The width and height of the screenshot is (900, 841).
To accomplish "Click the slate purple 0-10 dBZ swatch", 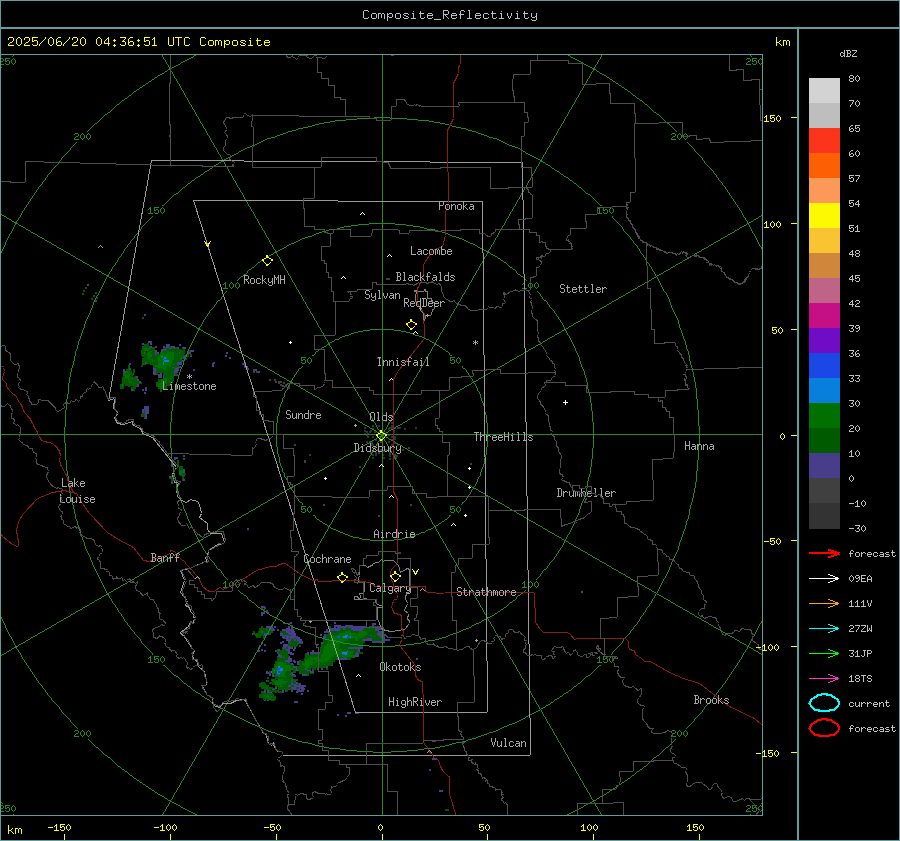I will [824, 466].
